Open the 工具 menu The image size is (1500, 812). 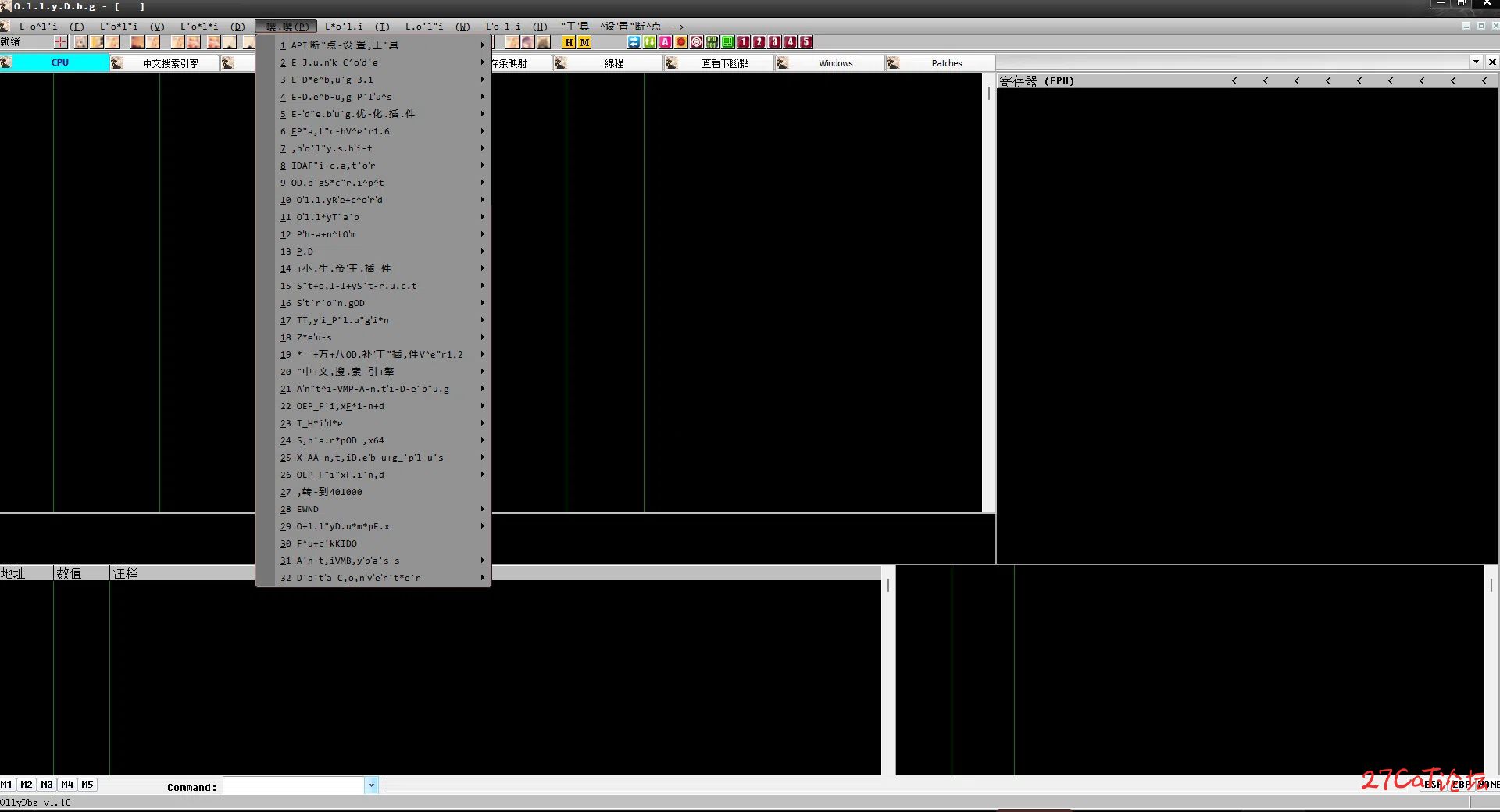[575, 27]
